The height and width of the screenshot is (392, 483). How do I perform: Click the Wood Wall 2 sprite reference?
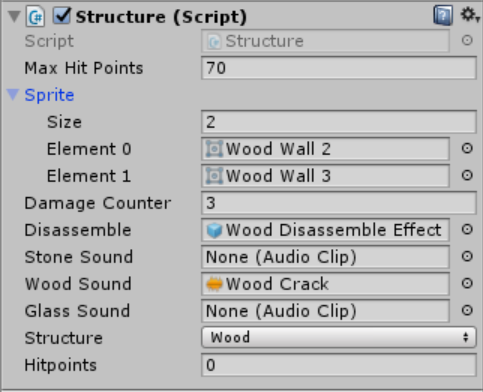tap(325, 149)
